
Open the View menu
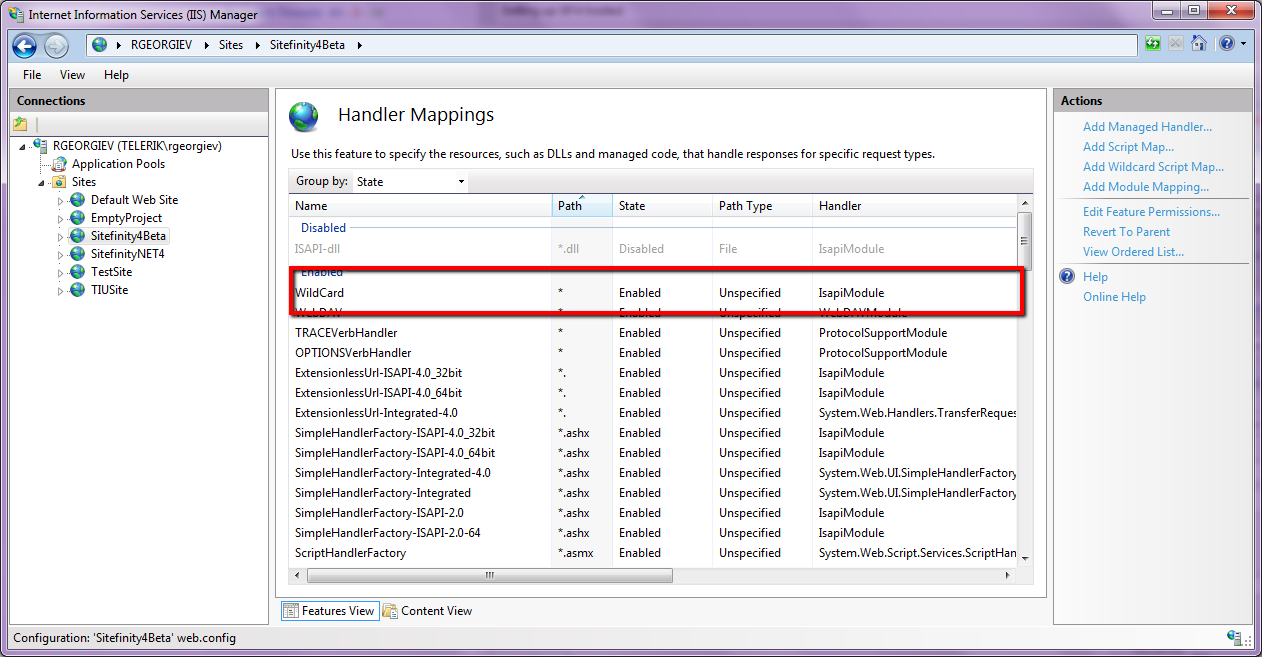click(72, 75)
